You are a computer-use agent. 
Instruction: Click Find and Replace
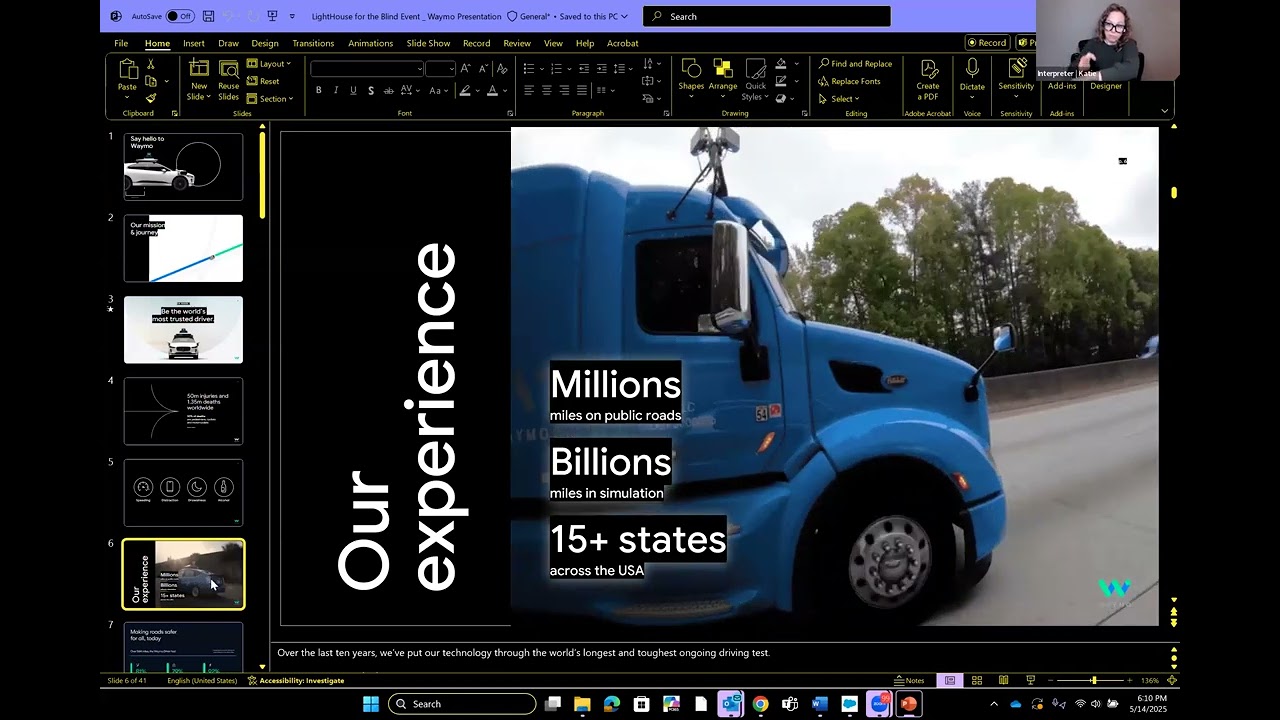855,64
